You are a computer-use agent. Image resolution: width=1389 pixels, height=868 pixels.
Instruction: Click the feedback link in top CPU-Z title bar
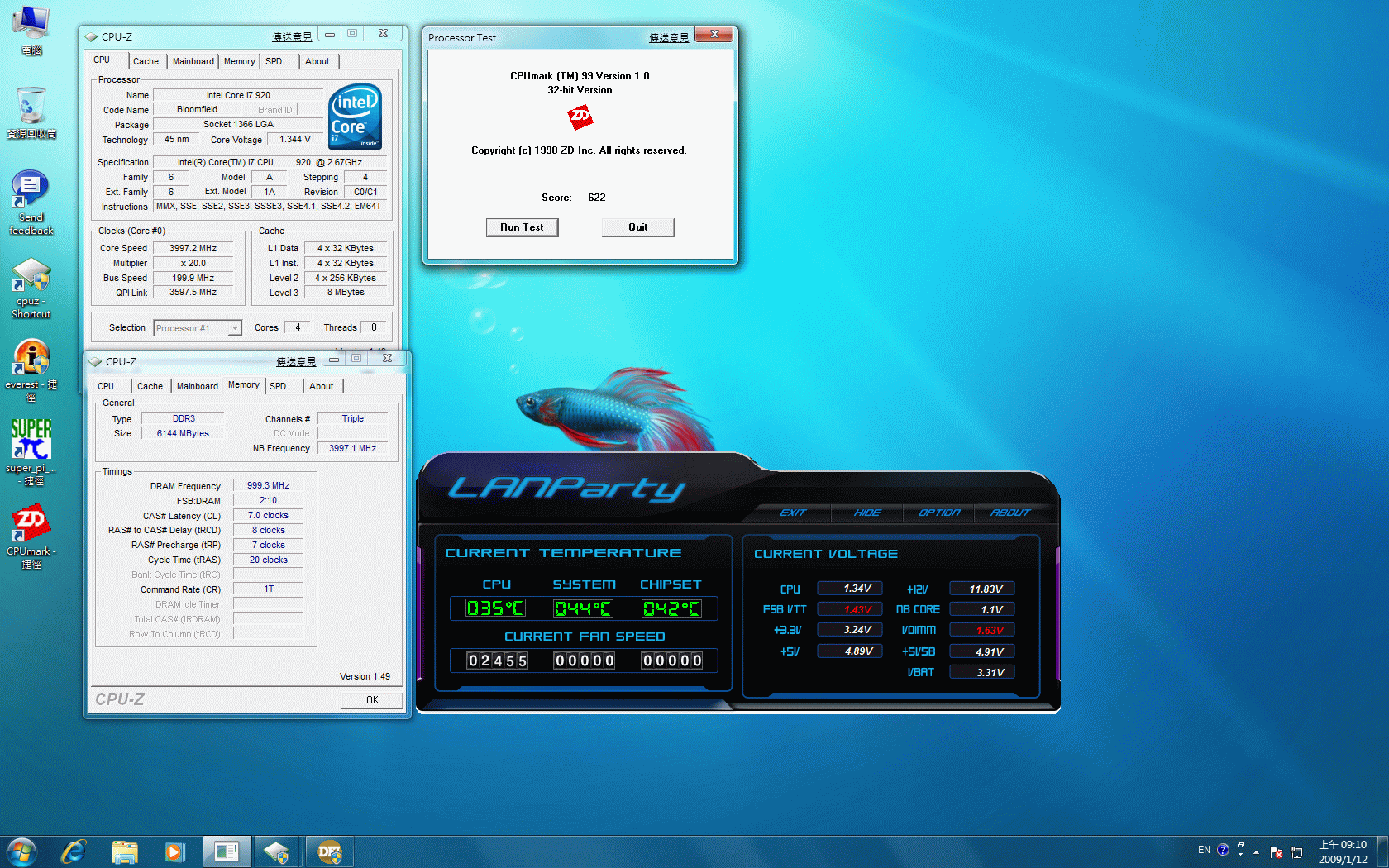pos(292,36)
